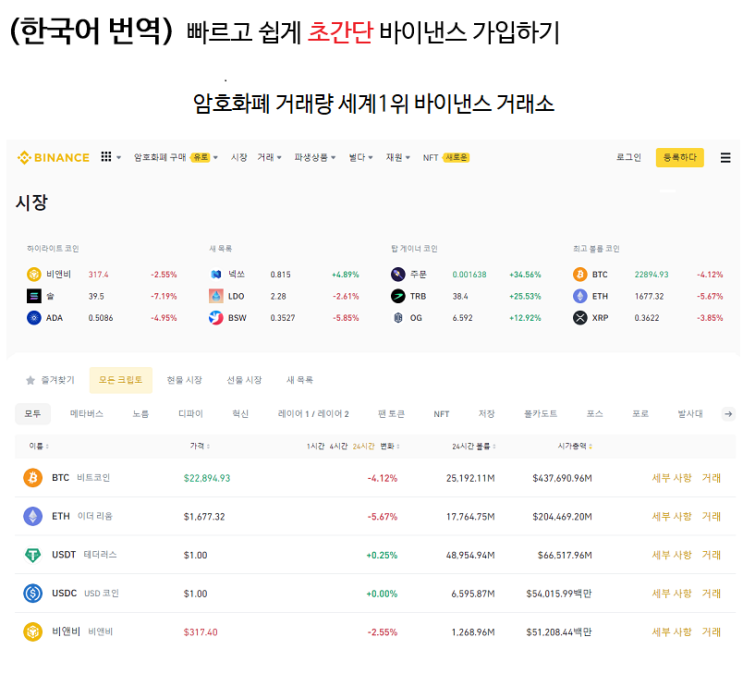Click the ETH icon in top volume coins
Viewport: 743px width, 674px height.
tap(580, 296)
